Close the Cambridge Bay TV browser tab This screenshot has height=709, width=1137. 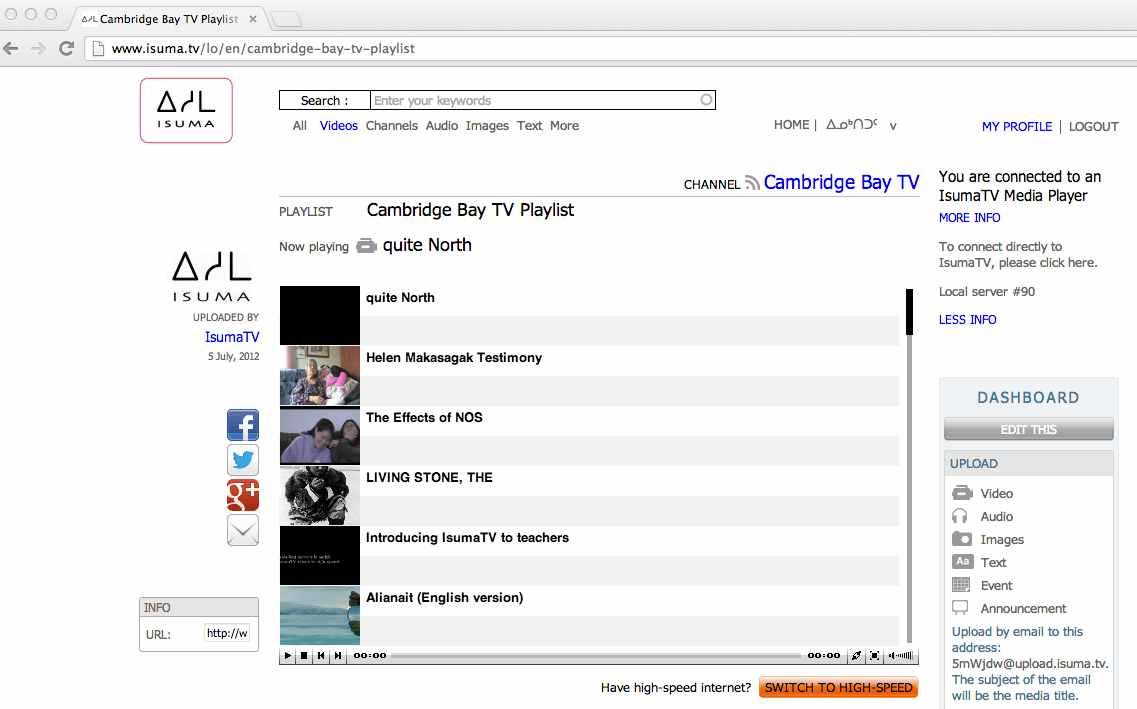tap(253, 19)
